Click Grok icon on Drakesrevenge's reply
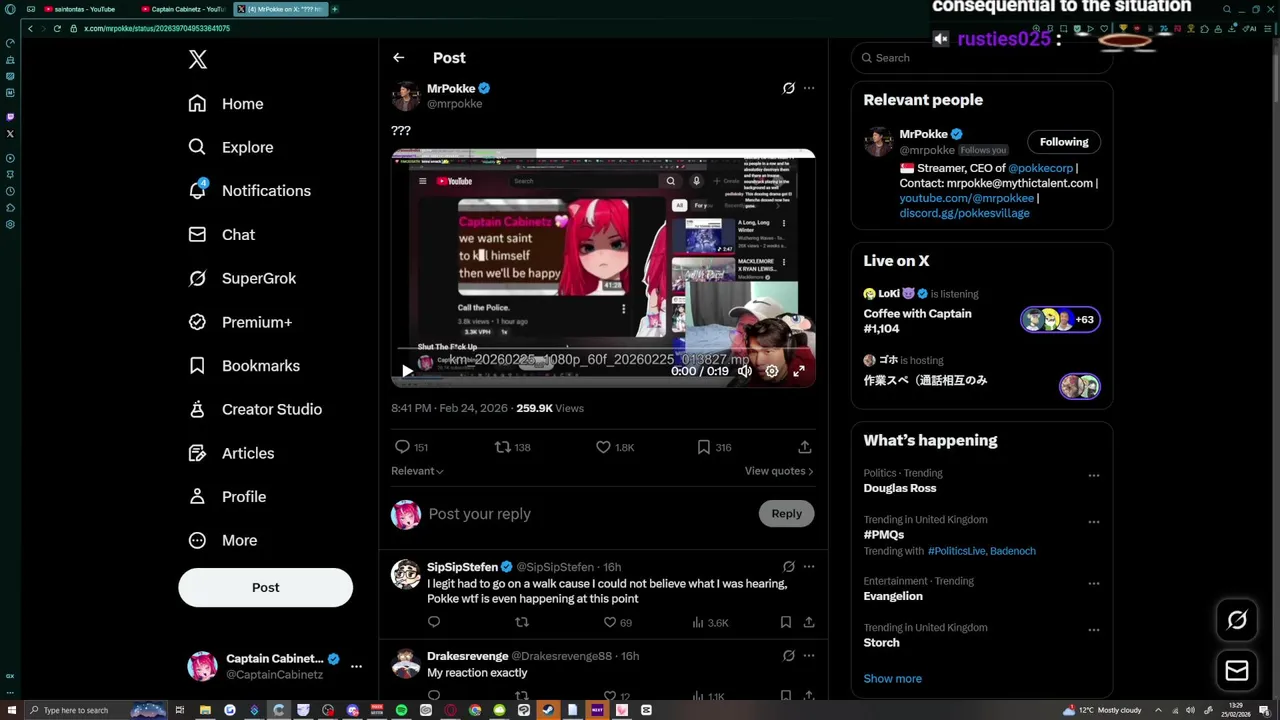 (788, 656)
